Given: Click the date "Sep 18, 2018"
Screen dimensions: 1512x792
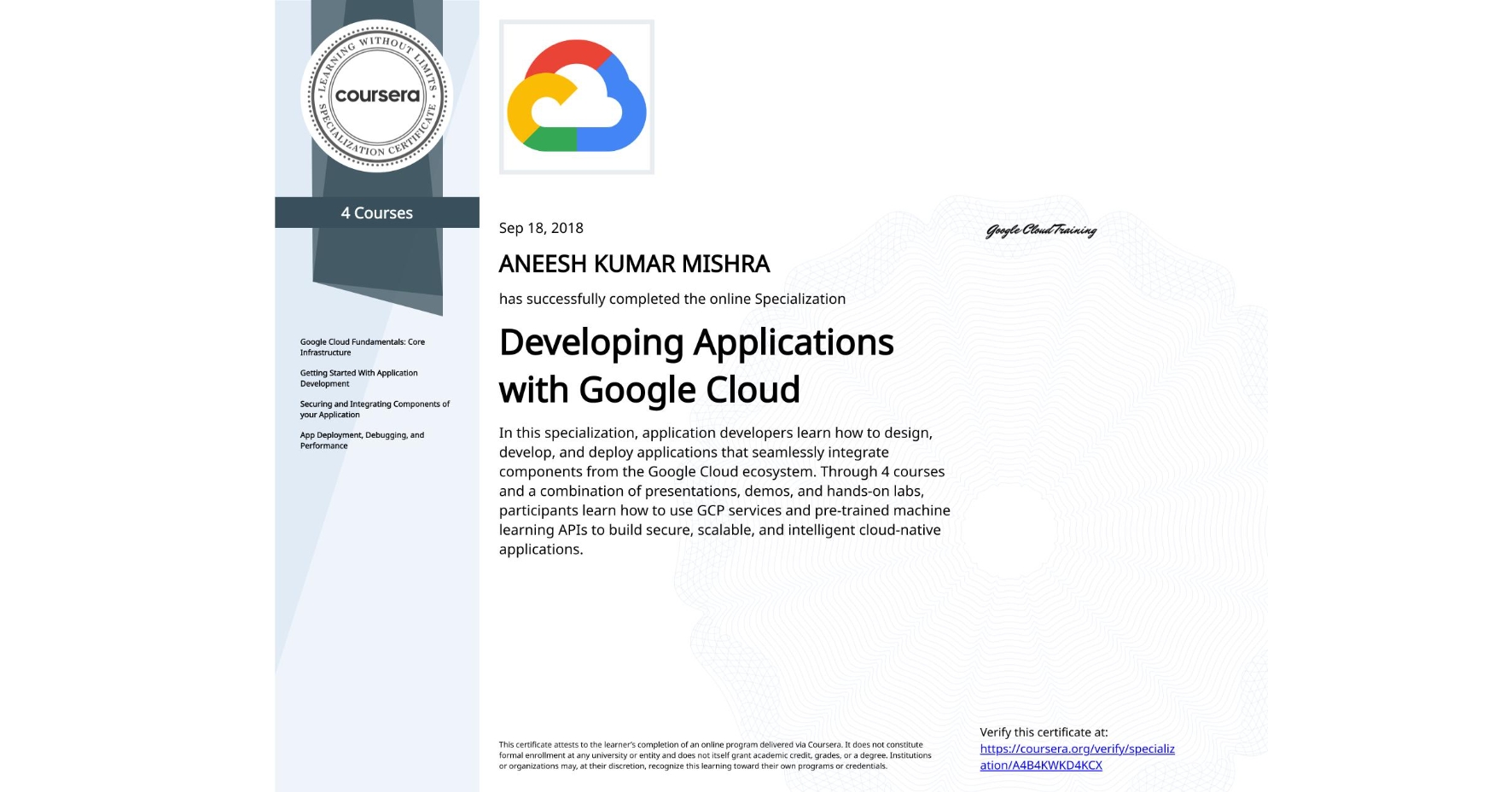Looking at the screenshot, I should point(541,228).
